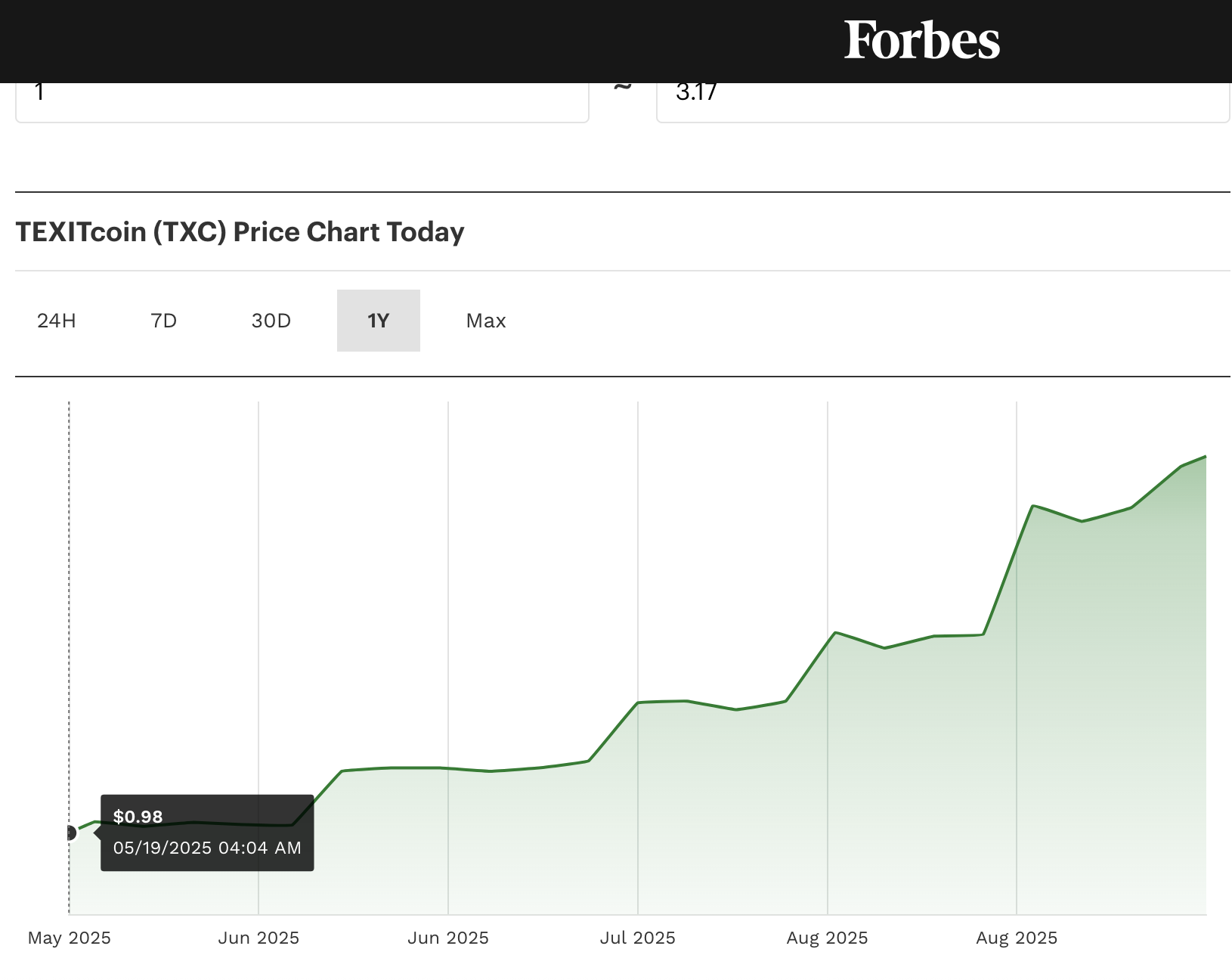Screen dimensions: 1232x980
Task: Select the 7D time range tab
Action: [164, 321]
